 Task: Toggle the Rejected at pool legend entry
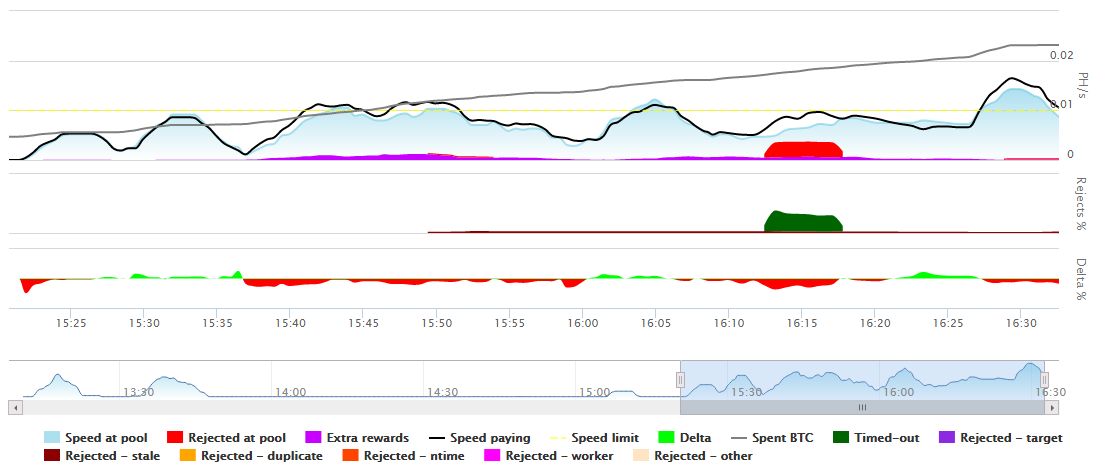[x=227, y=438]
